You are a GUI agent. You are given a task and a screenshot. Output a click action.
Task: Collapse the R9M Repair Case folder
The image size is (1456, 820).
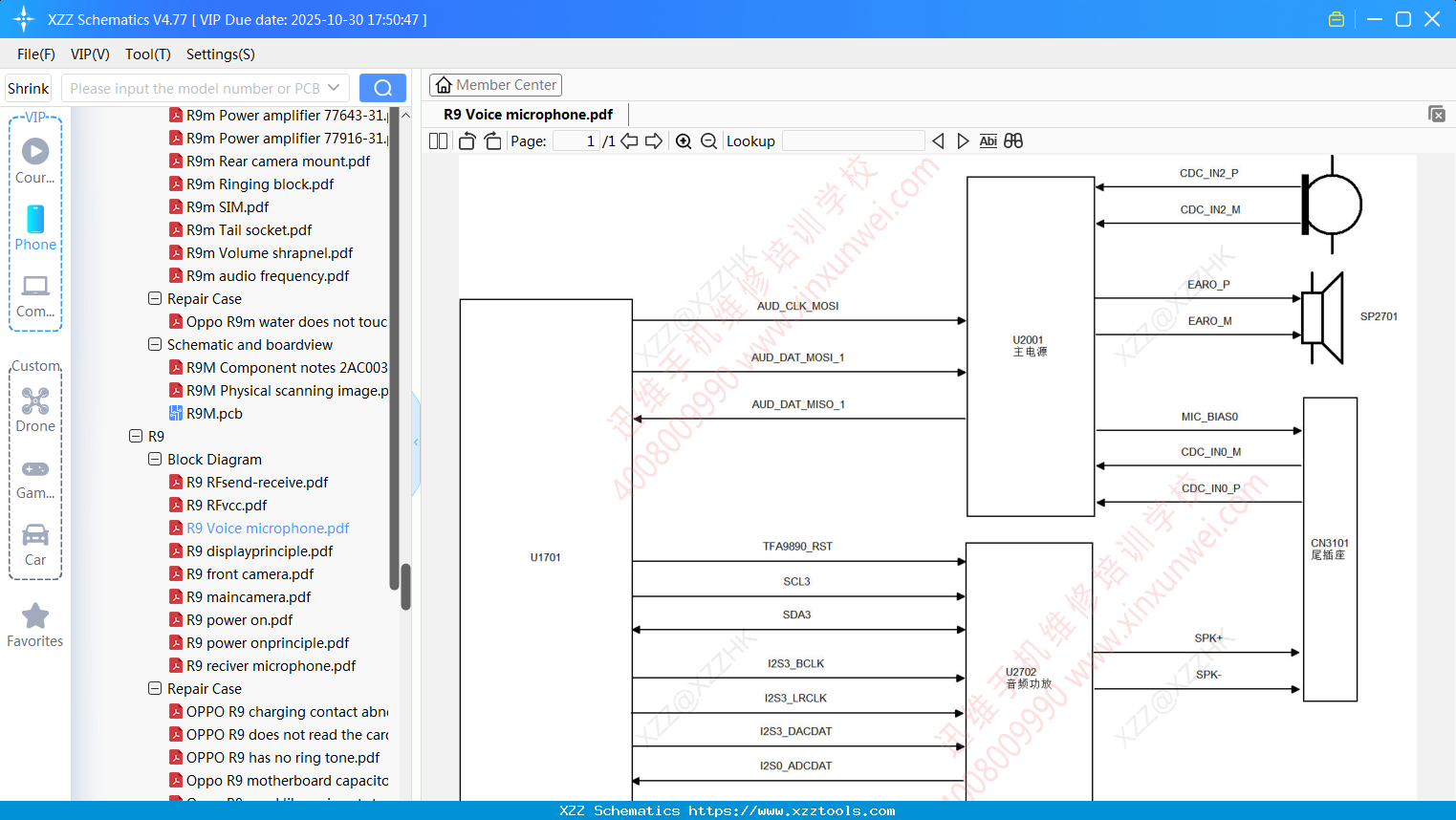point(155,298)
